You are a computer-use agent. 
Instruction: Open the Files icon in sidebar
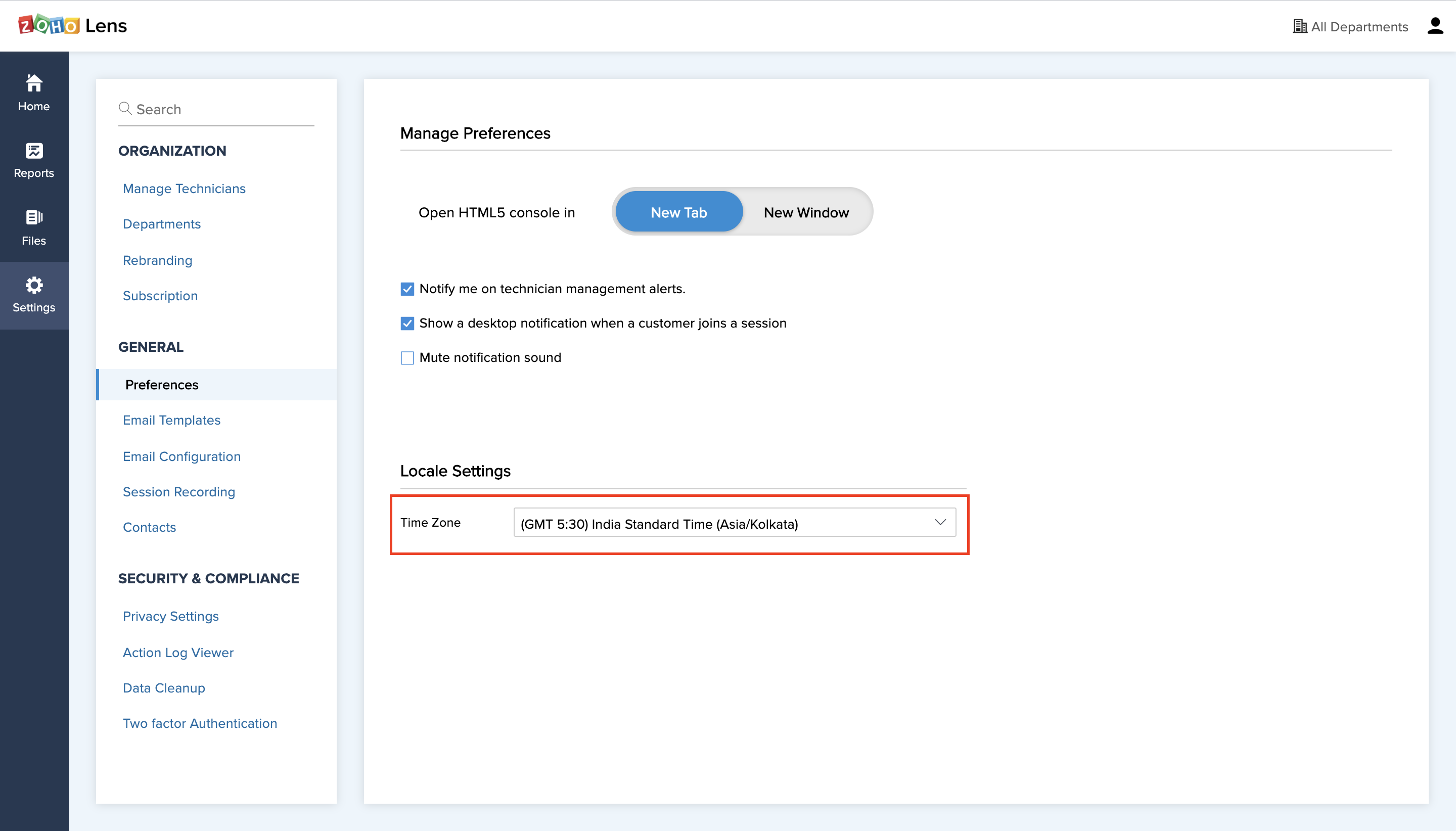click(x=34, y=217)
